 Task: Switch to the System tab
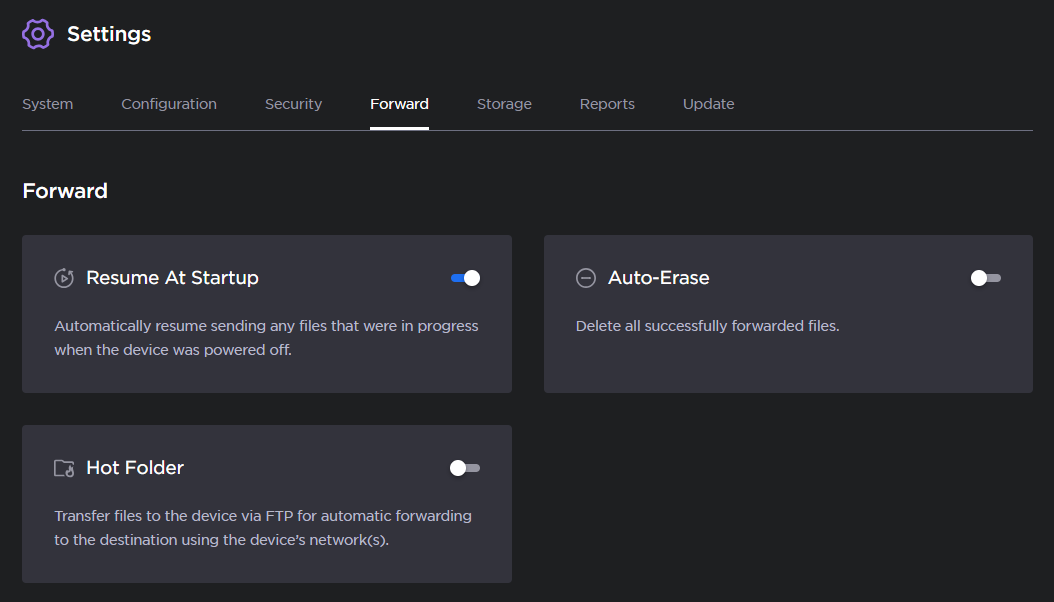(47, 103)
